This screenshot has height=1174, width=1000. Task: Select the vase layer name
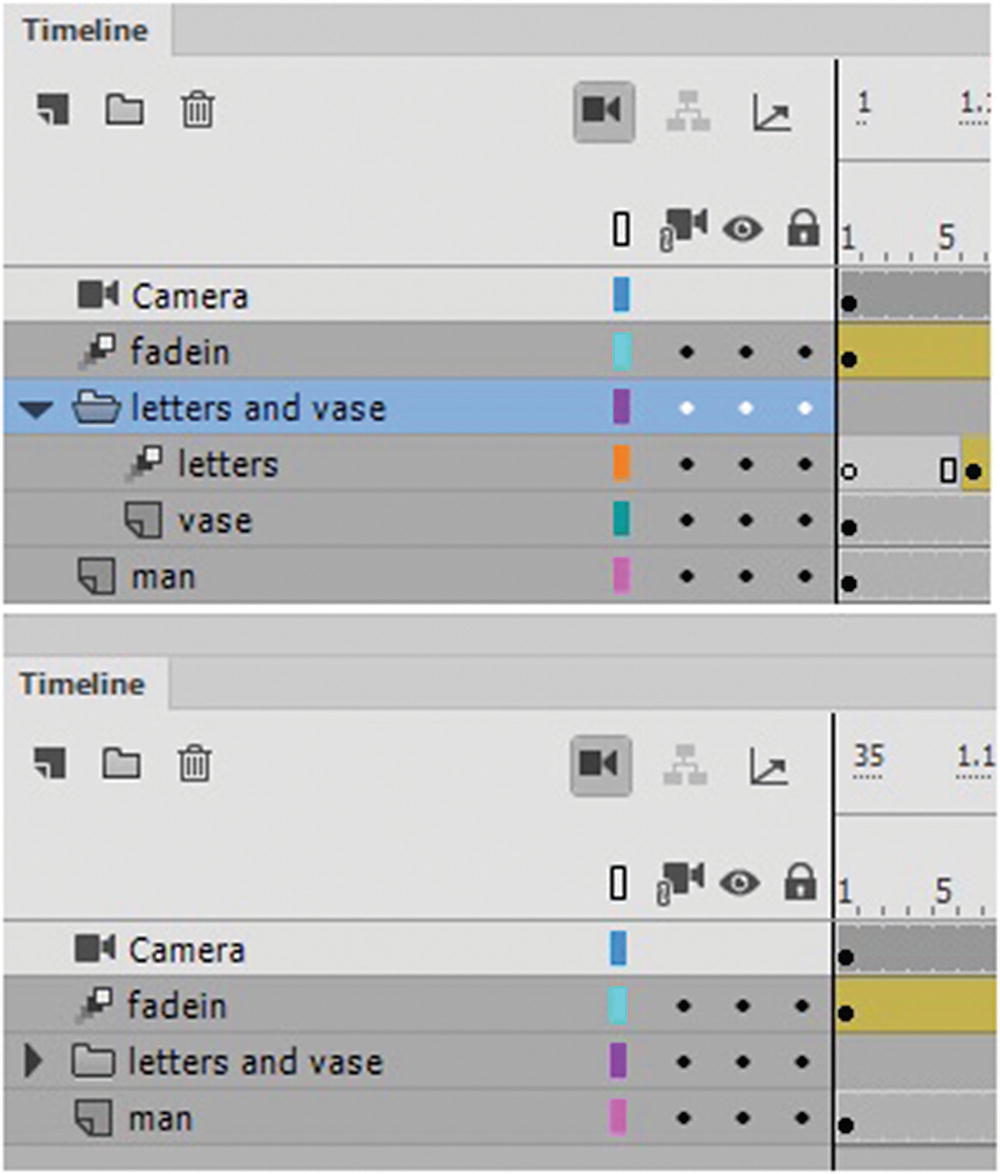point(214,521)
